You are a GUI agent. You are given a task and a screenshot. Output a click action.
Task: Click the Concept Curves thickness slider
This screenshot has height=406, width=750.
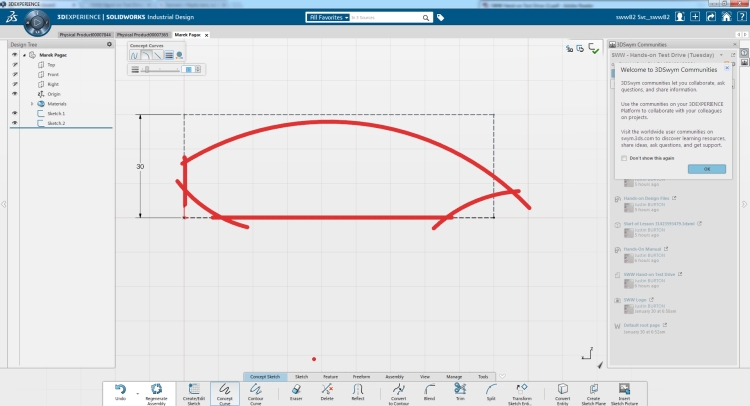click(x=160, y=70)
